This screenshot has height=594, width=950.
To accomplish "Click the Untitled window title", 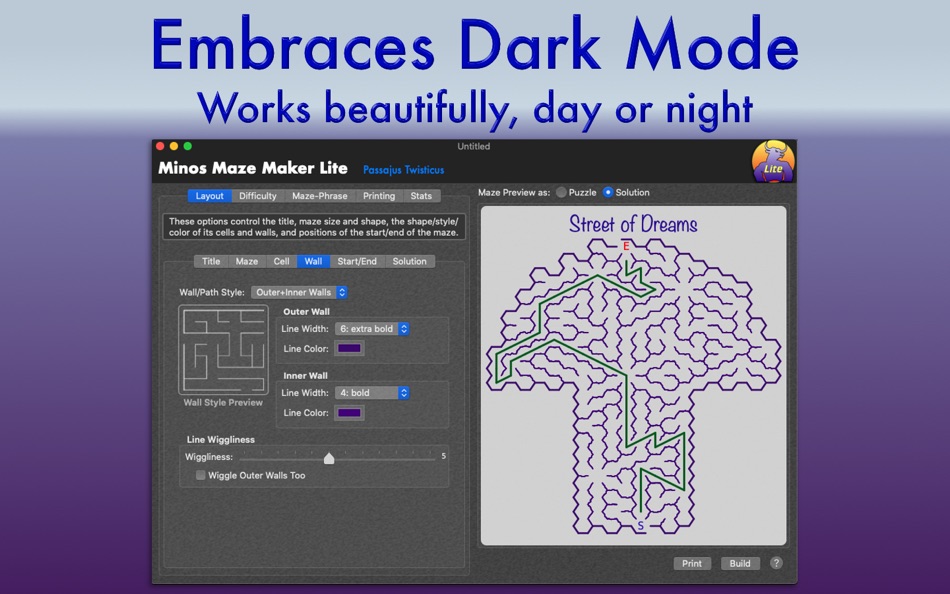I will tap(474, 146).
